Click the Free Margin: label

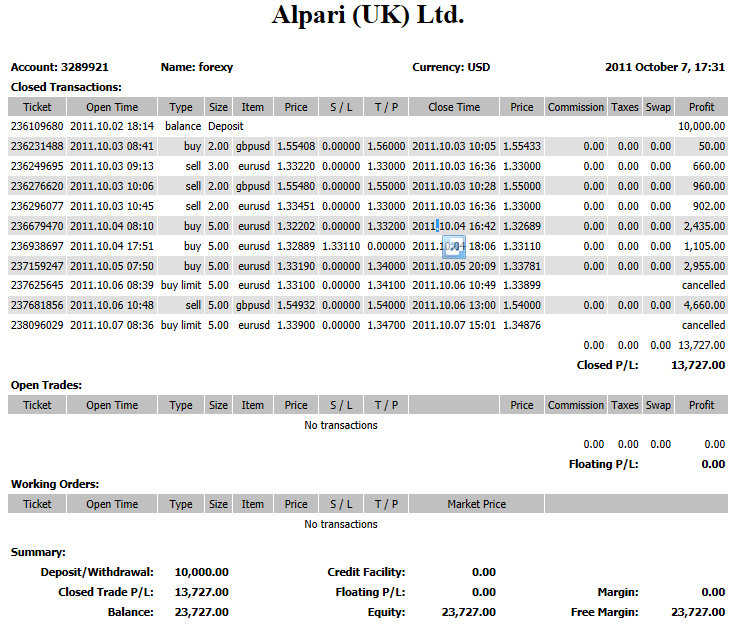click(x=605, y=612)
